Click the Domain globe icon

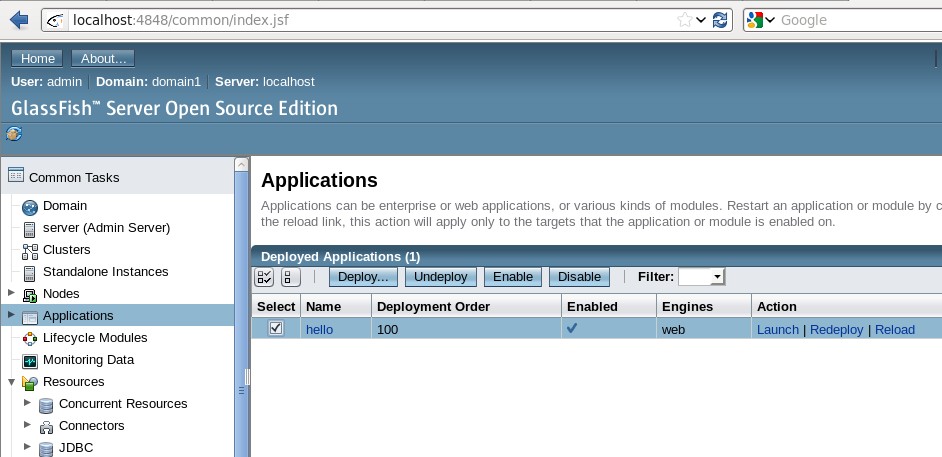point(29,207)
